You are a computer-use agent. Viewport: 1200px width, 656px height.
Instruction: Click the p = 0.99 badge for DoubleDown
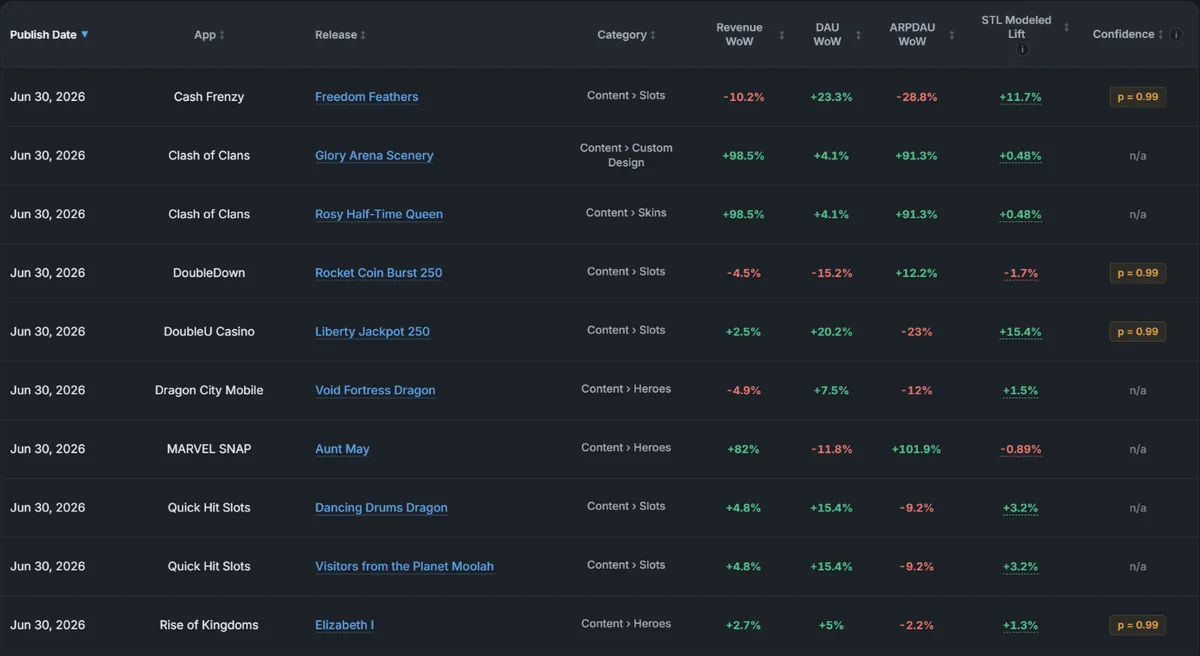(x=1138, y=273)
